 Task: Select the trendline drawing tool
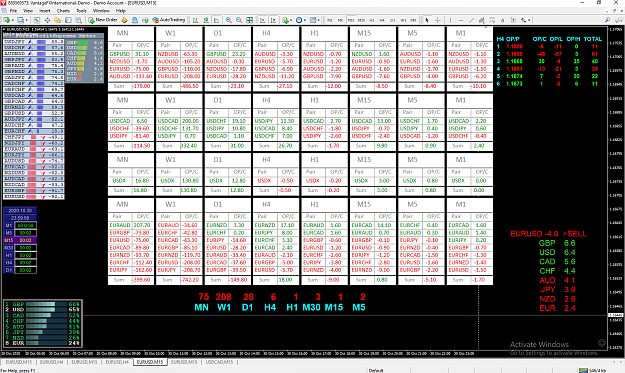[x=471, y=20]
